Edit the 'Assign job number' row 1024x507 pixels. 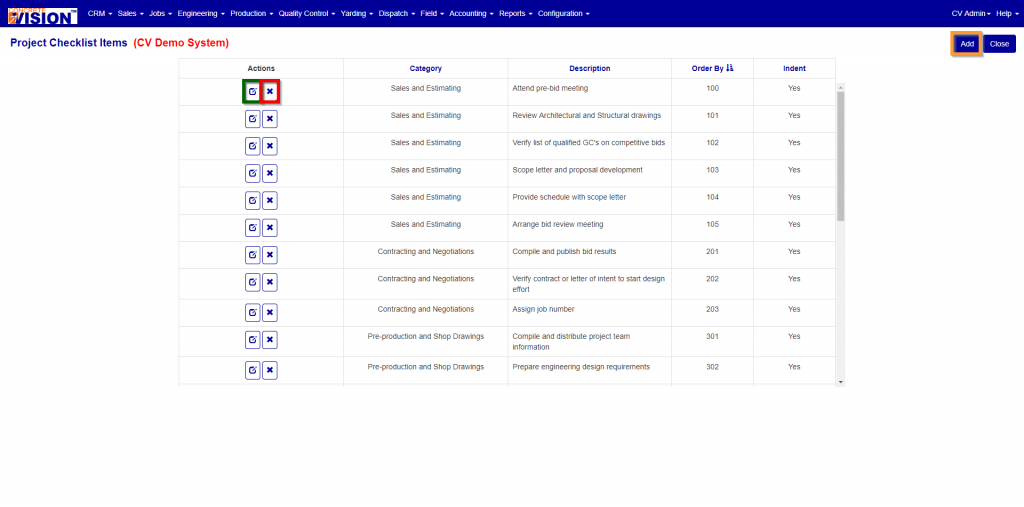click(253, 313)
